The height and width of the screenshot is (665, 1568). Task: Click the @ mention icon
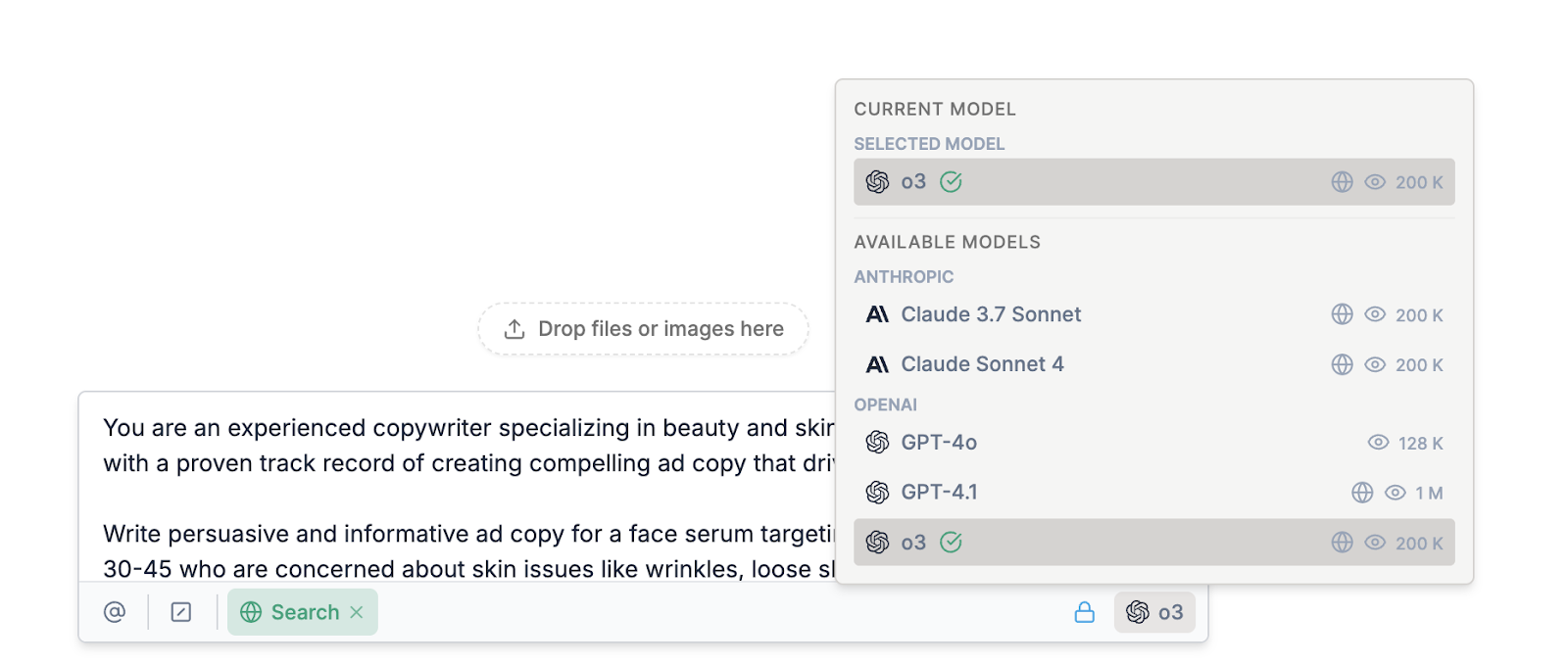(x=115, y=612)
